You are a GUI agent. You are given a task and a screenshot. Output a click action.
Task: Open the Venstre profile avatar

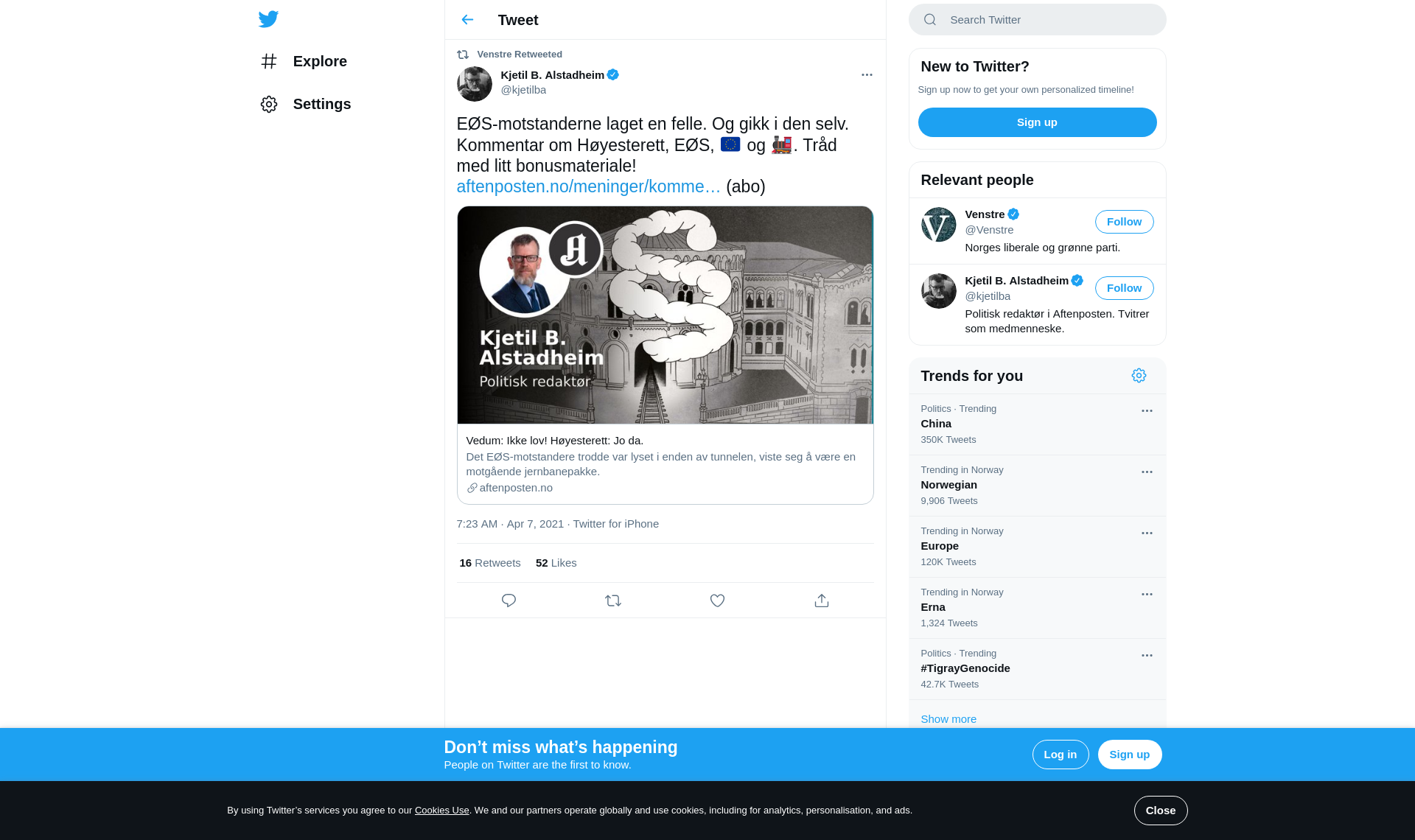938,225
